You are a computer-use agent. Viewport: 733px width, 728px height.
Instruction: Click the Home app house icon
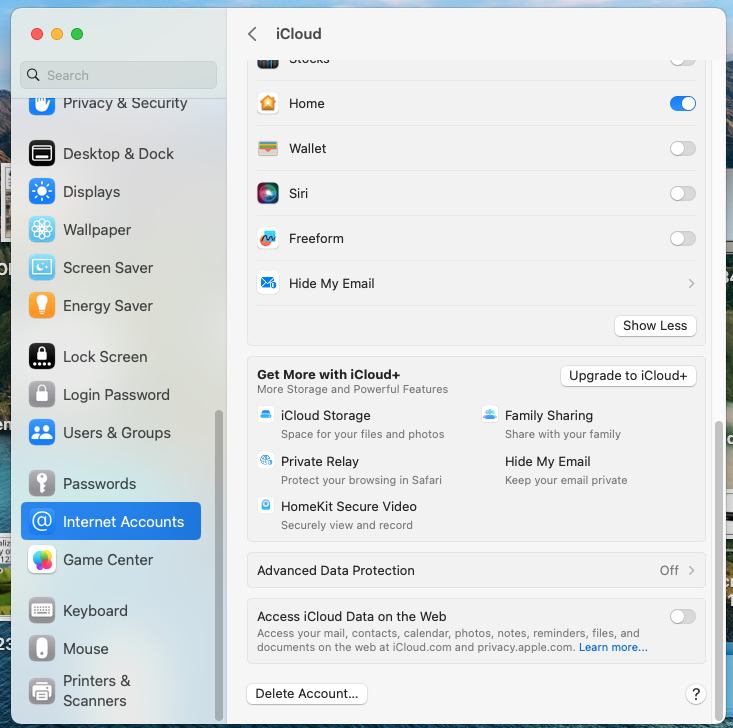(x=268, y=103)
